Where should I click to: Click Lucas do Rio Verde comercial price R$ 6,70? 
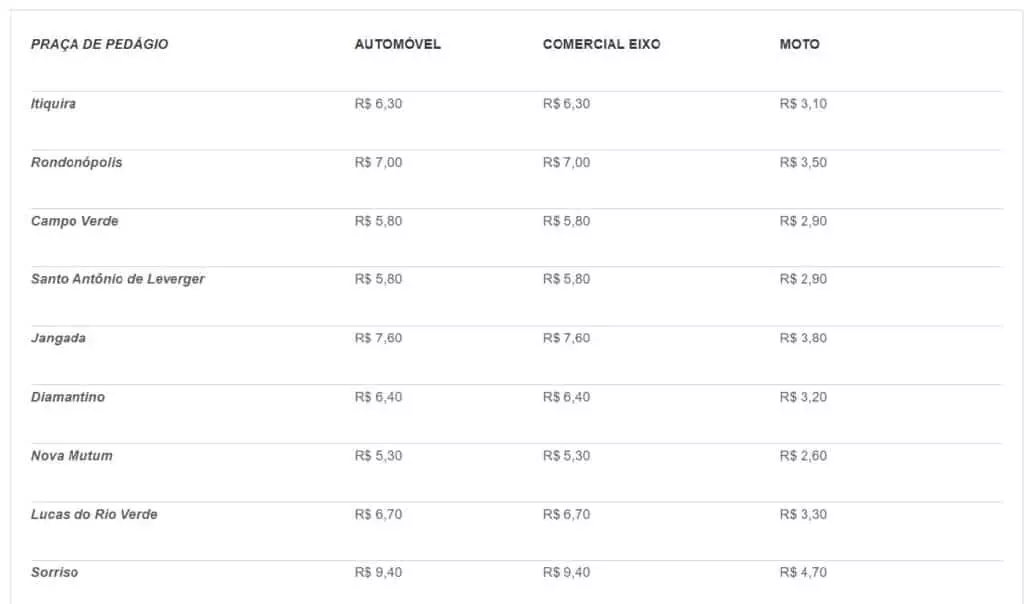tap(566, 515)
